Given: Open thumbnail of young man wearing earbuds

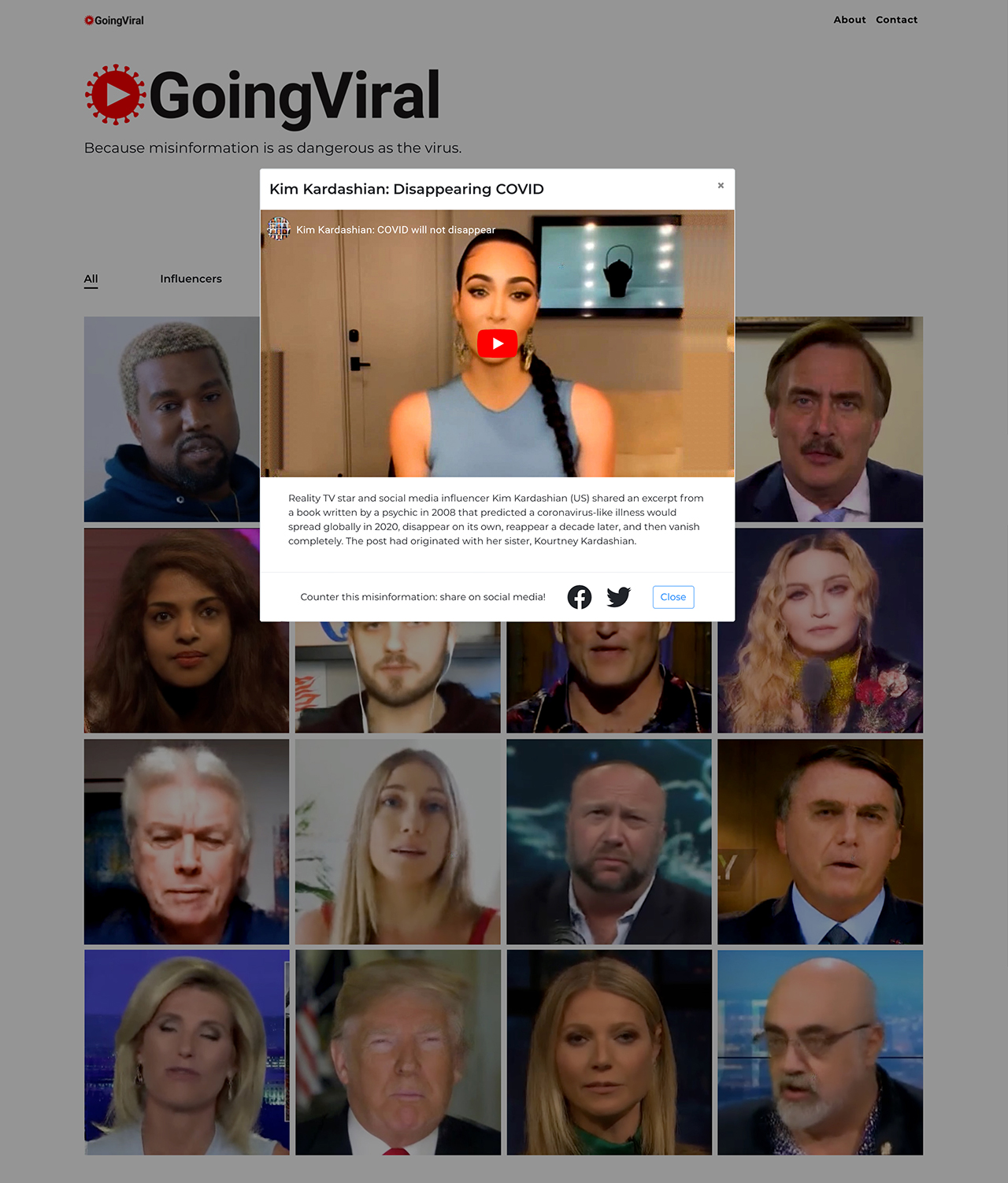Looking at the screenshot, I should pos(398,677).
